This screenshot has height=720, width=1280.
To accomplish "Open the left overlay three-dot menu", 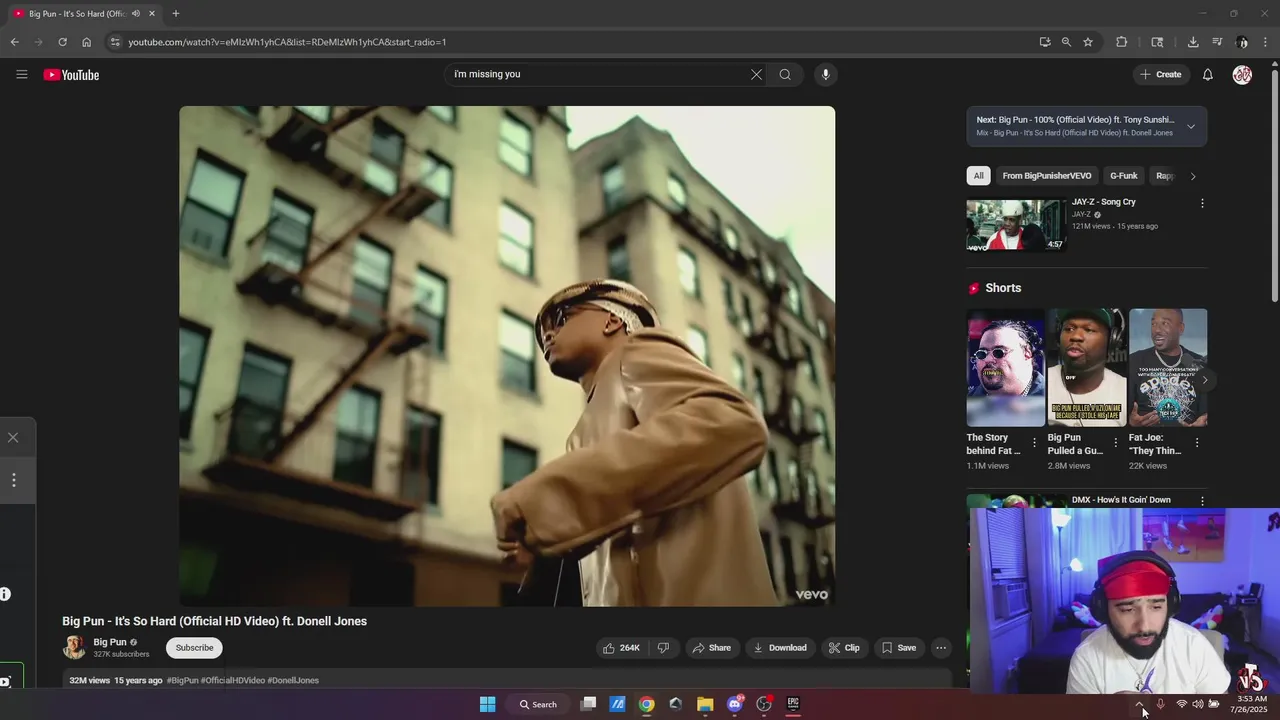I will pos(14,480).
